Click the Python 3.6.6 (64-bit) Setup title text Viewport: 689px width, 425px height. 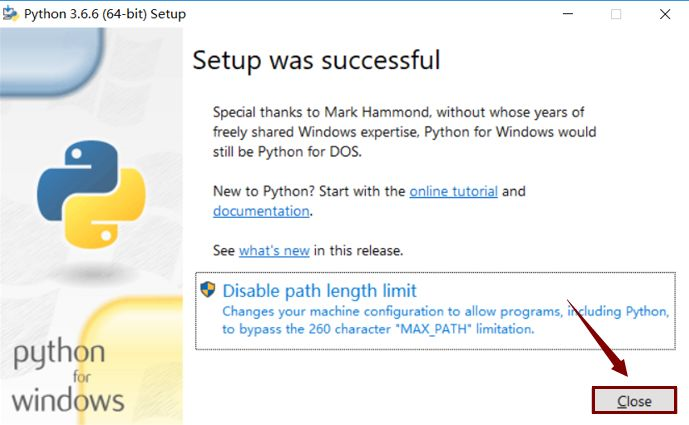(x=105, y=14)
